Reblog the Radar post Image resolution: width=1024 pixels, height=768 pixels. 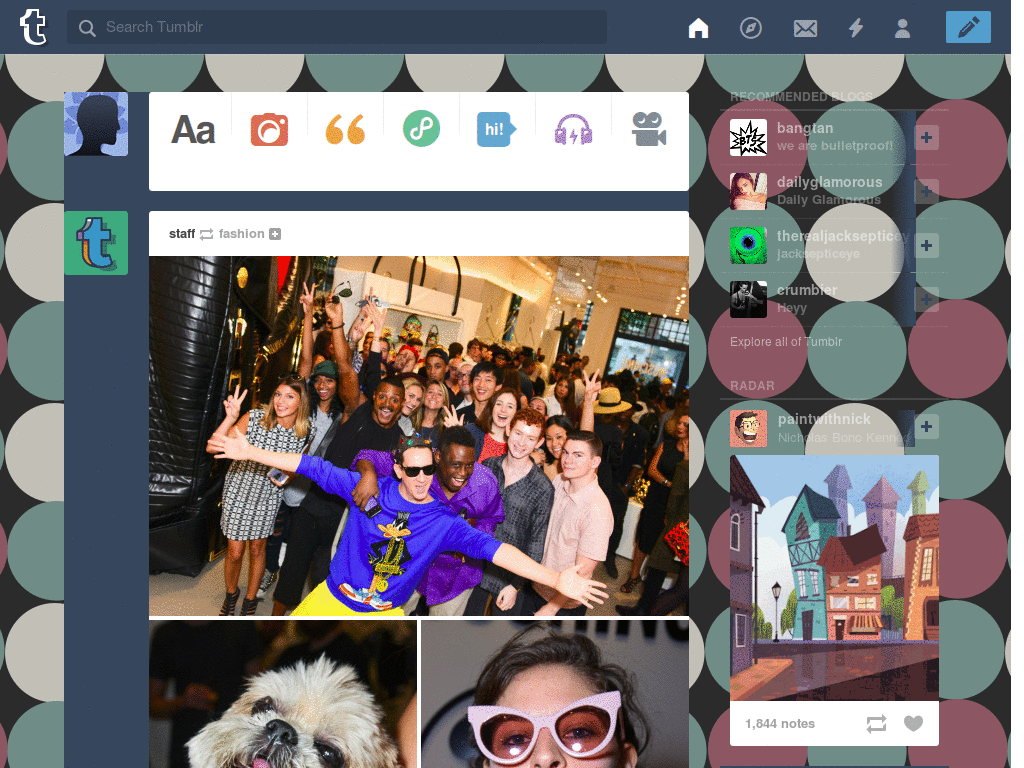876,724
